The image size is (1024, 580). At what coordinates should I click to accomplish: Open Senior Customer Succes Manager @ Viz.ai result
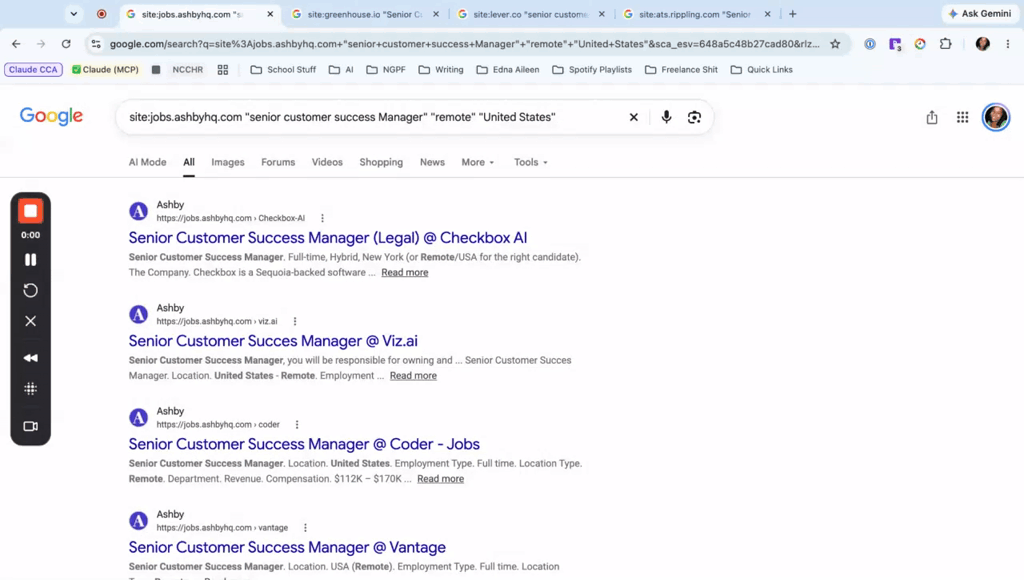273,341
